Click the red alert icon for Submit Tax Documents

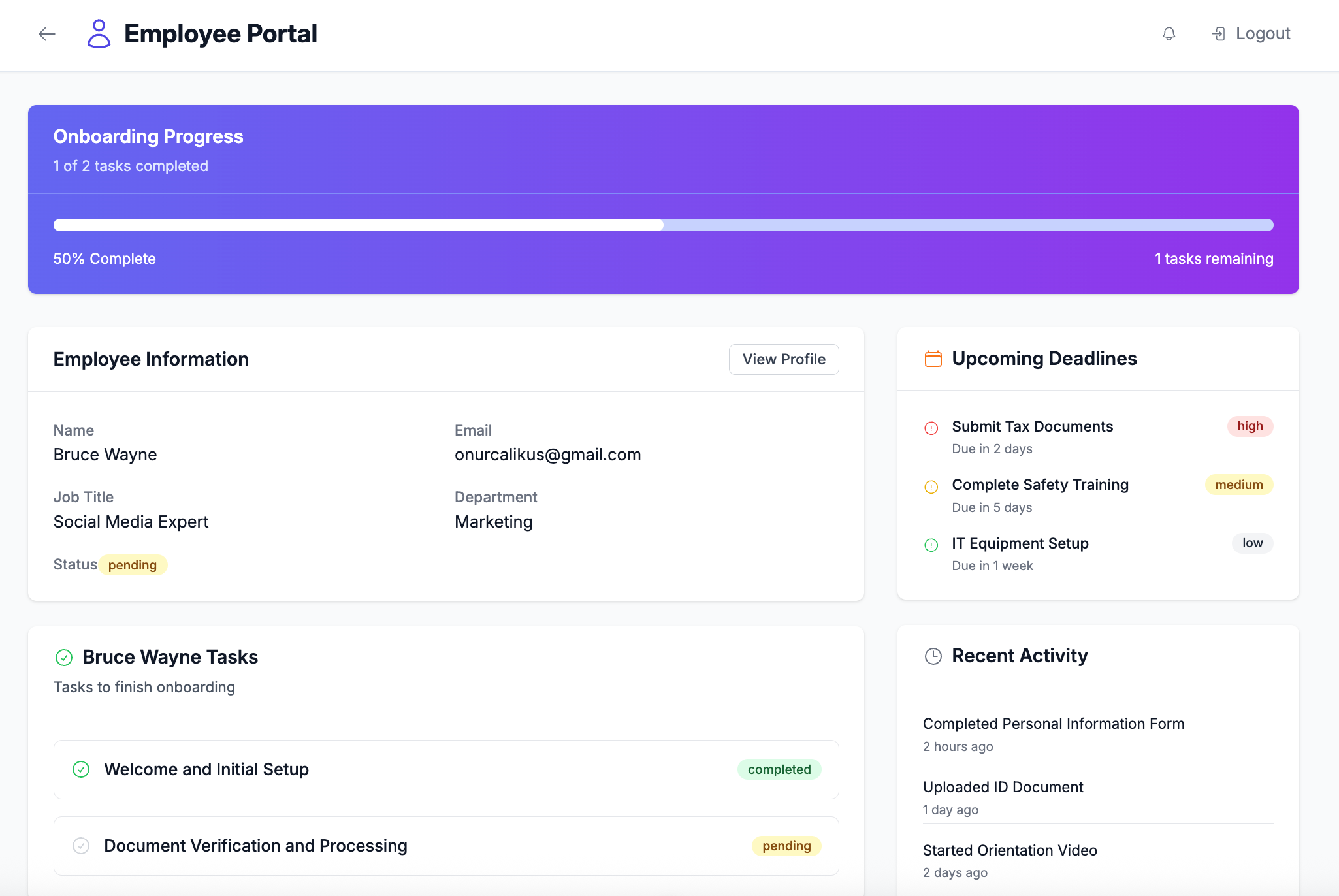tap(931, 428)
